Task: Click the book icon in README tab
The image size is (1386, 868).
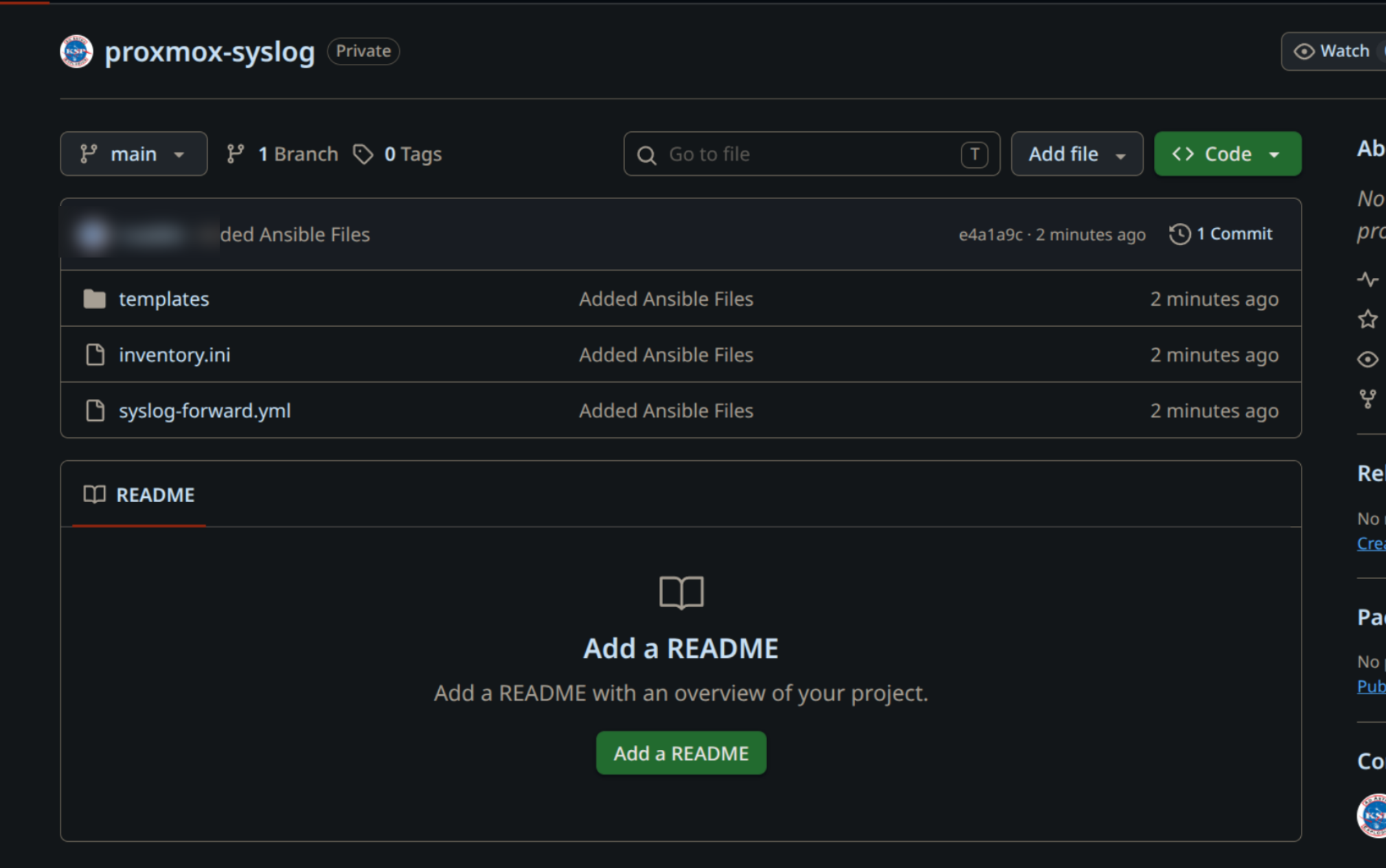Action: click(x=95, y=494)
